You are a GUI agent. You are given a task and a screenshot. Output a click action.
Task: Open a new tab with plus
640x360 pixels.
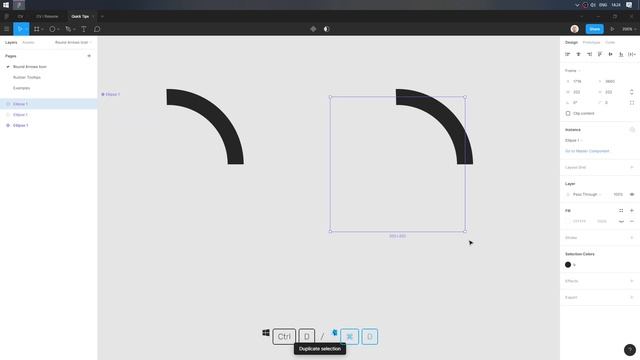pyautogui.click(x=102, y=16)
